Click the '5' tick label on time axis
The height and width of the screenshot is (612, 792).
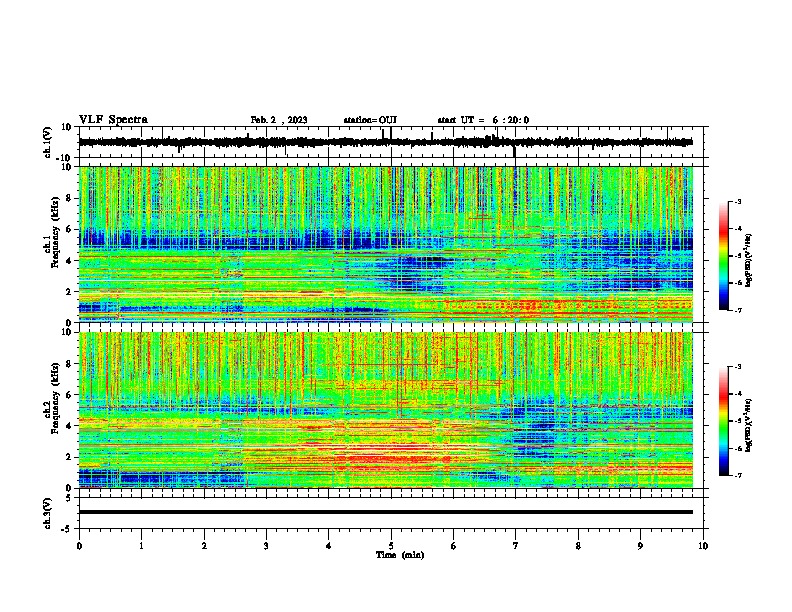[x=391, y=546]
